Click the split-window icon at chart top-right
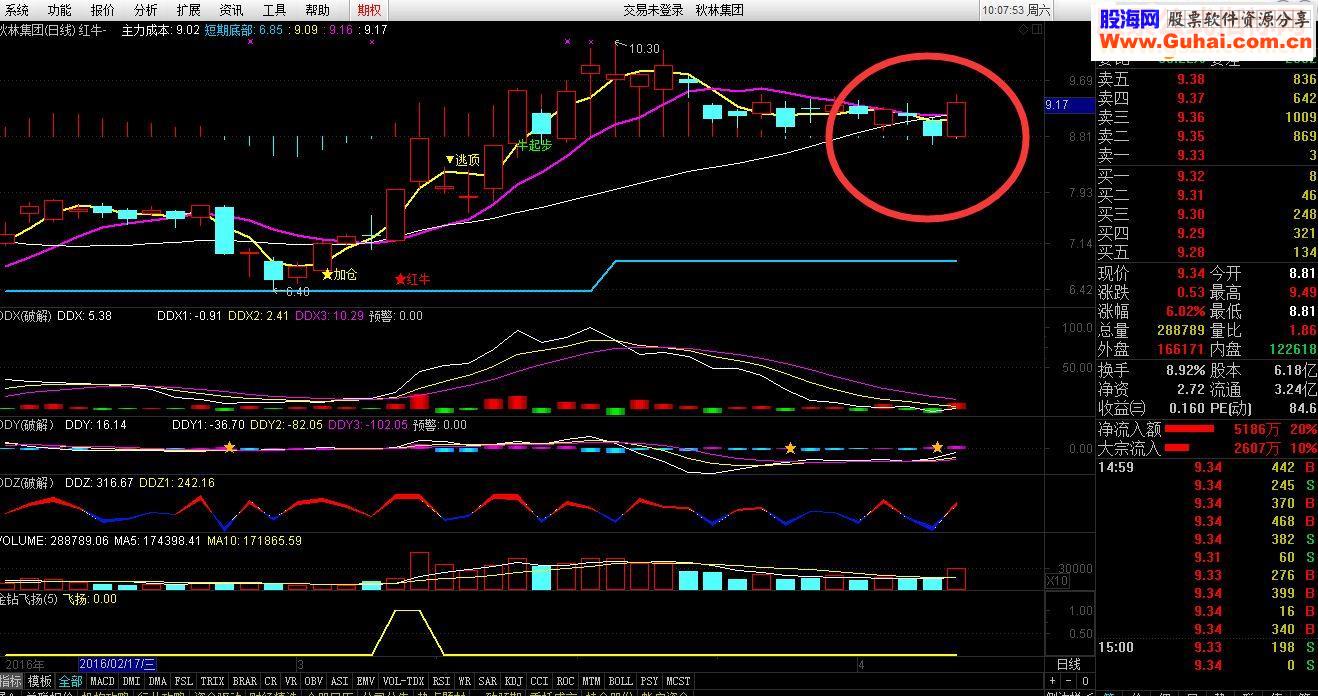 1036,30
